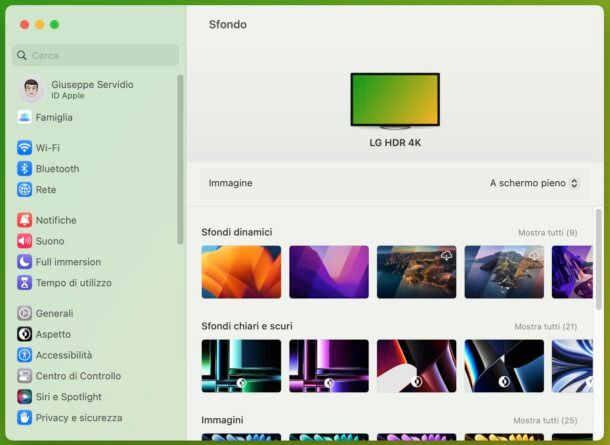This screenshot has width=610, height=445.
Task: Click light-dark badge on blue-black wallpaper thumbnail
Action: coord(504,382)
